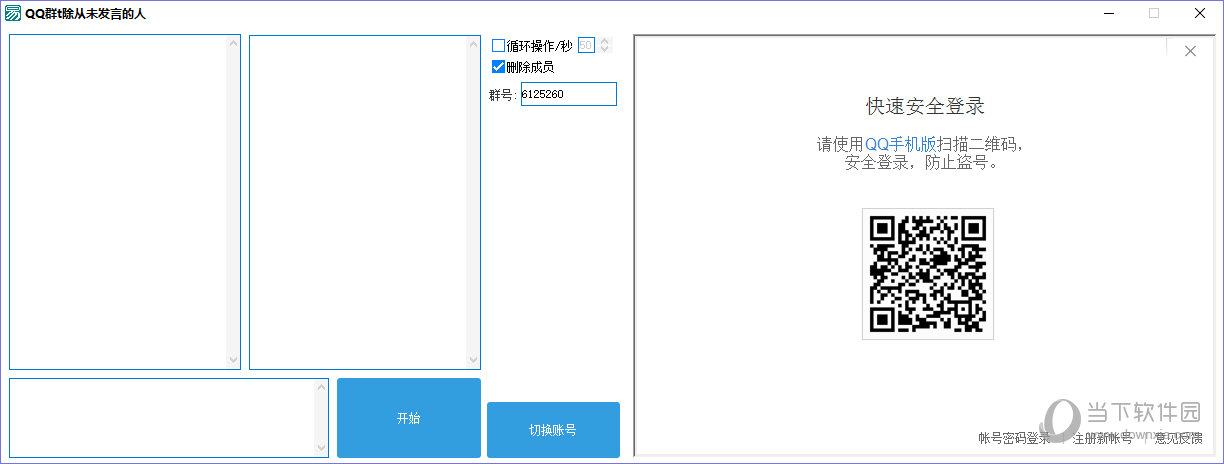1224x464 pixels.
Task: Decrease the loop seconds spinner value
Action: pyautogui.click(x=604, y=49)
